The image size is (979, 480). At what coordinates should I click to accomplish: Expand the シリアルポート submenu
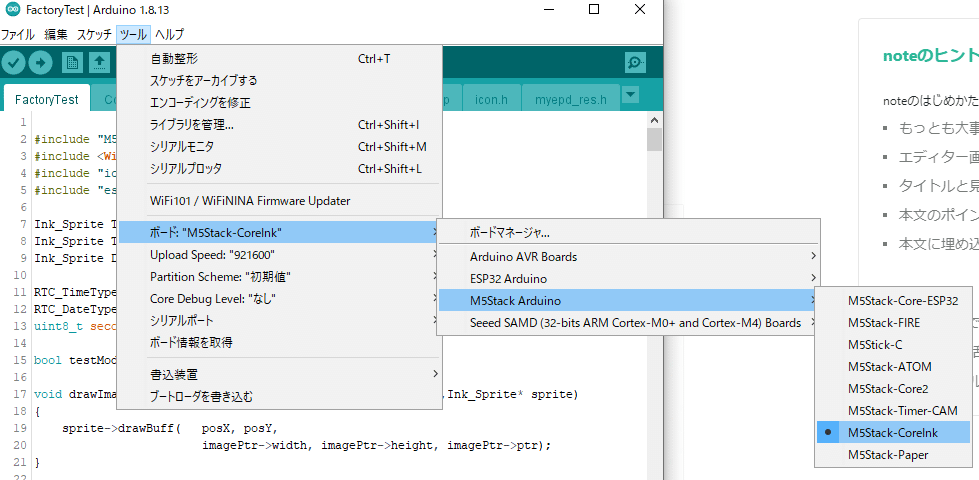(280, 320)
